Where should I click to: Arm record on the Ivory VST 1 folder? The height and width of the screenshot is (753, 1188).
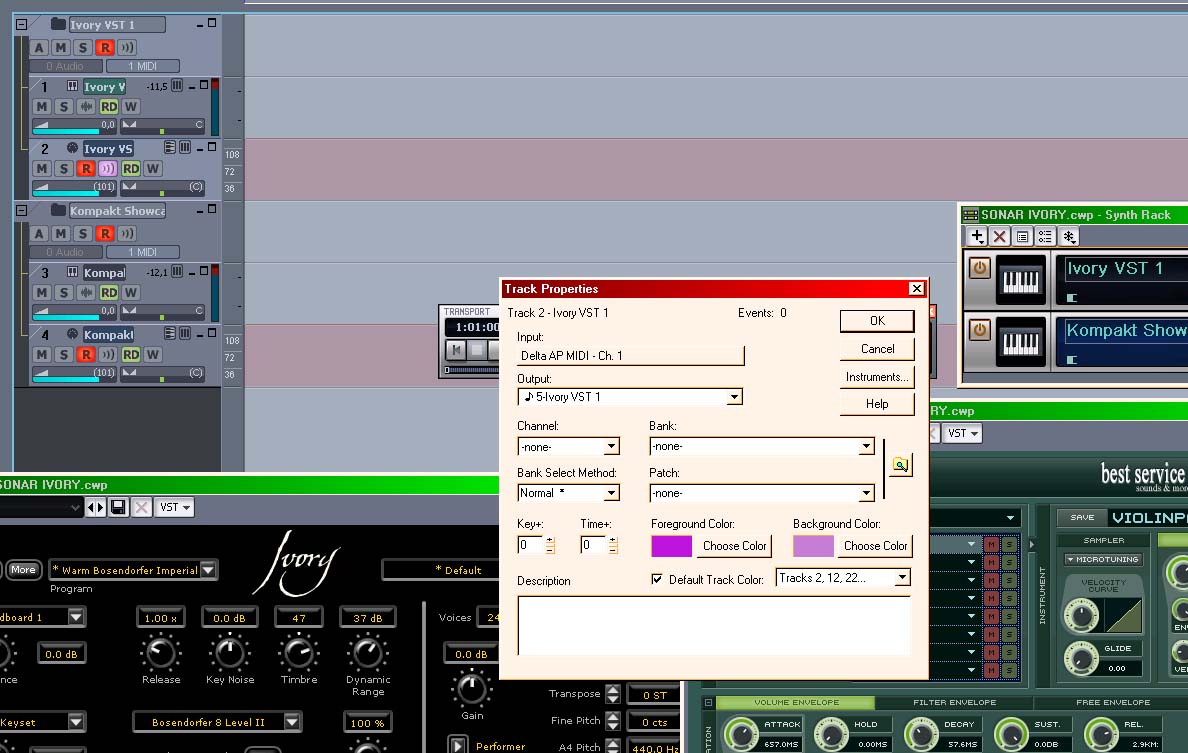(105, 48)
